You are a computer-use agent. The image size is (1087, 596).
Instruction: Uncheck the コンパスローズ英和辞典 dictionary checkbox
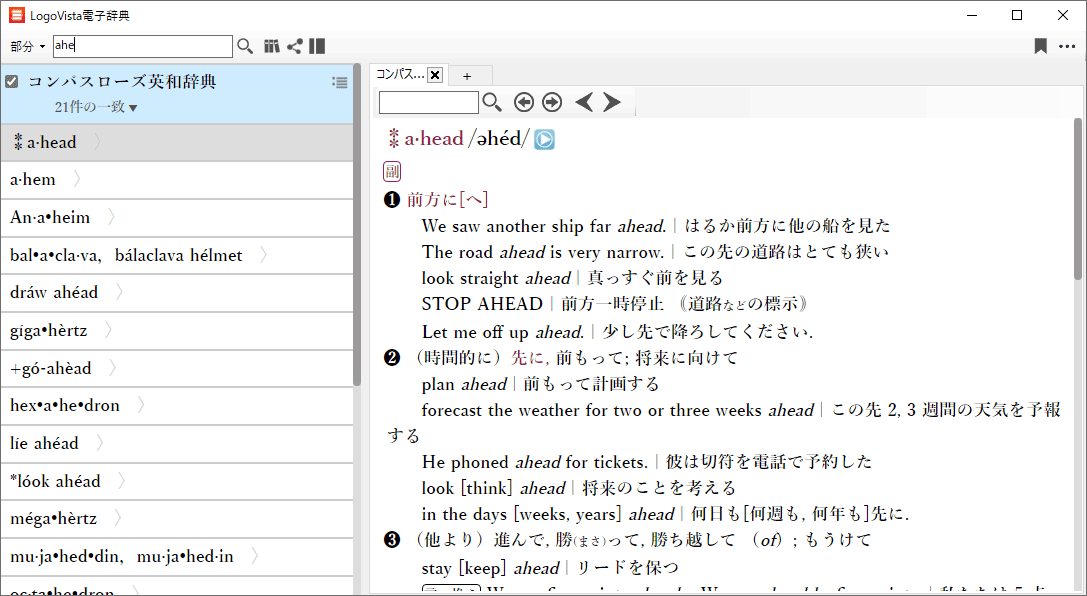[12, 81]
